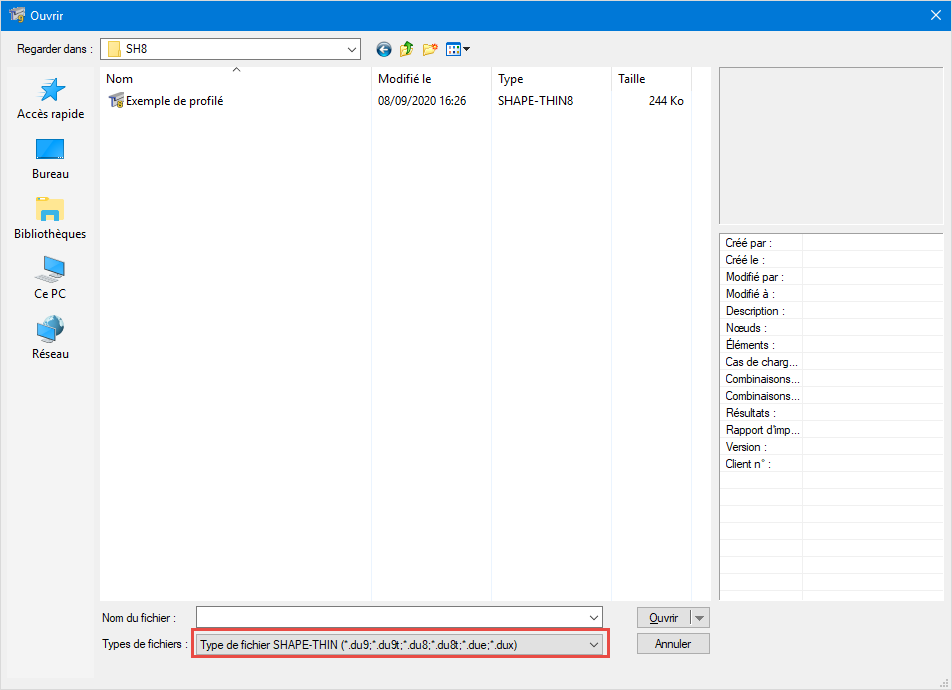
Task: Open the Ouvrir split-button arrow
Action: (701, 617)
